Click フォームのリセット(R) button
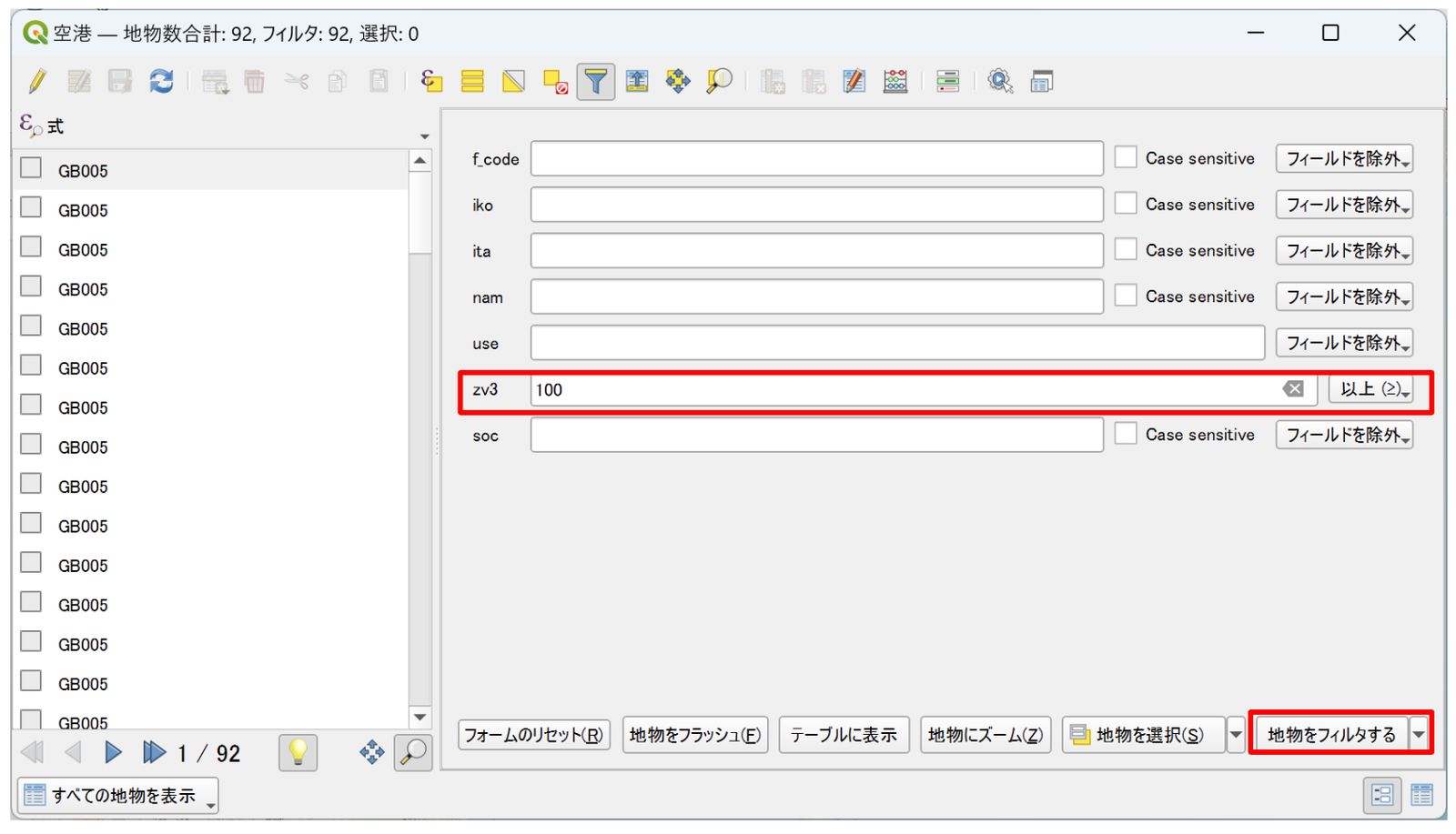Viewport: 1456px width, 834px height. point(533,735)
